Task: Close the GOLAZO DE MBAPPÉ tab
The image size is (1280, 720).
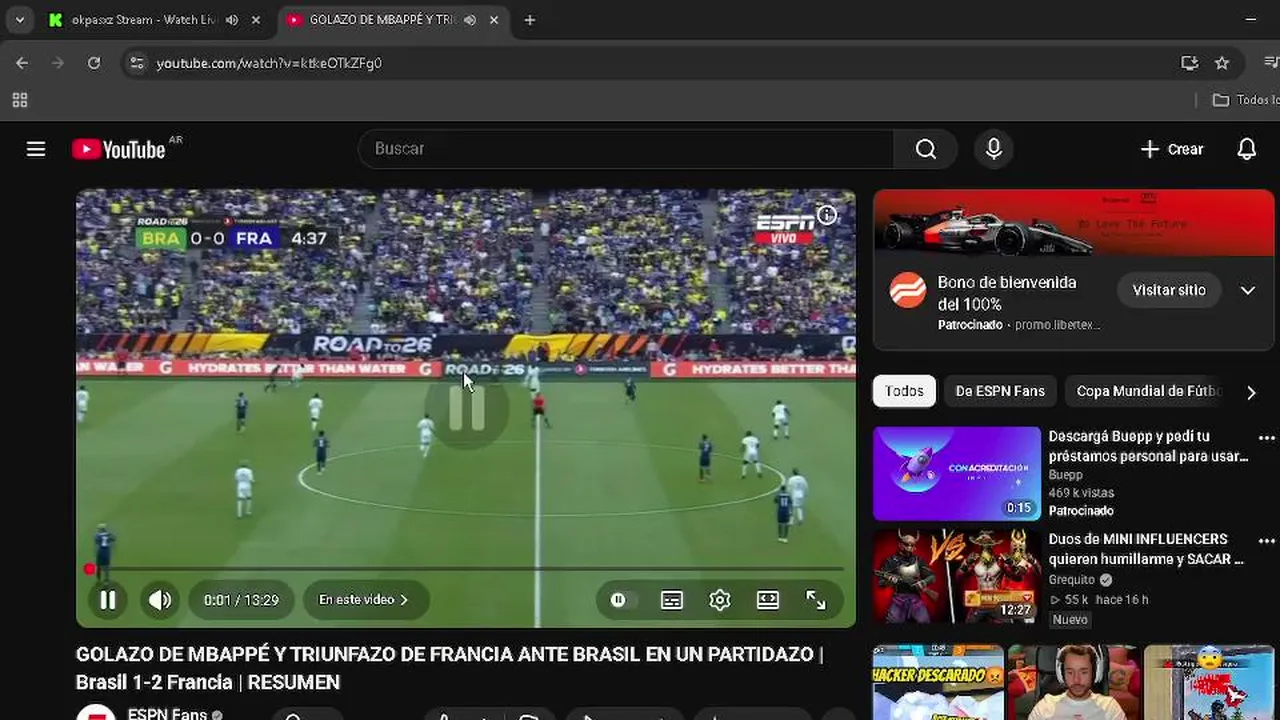Action: coord(494,20)
